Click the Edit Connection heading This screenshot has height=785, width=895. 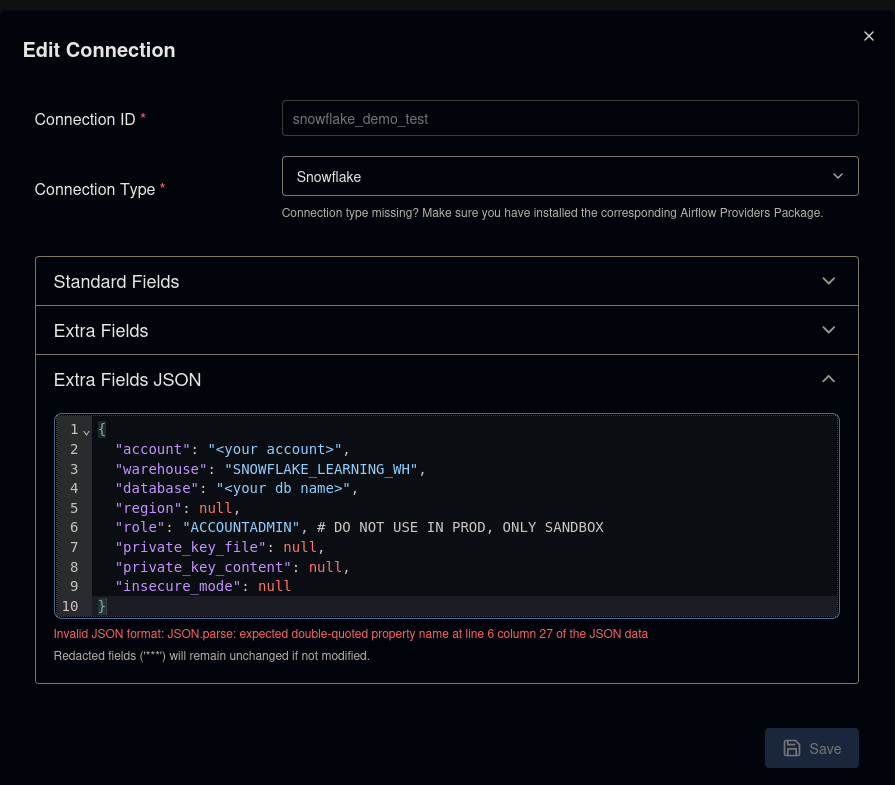[x=99, y=50]
